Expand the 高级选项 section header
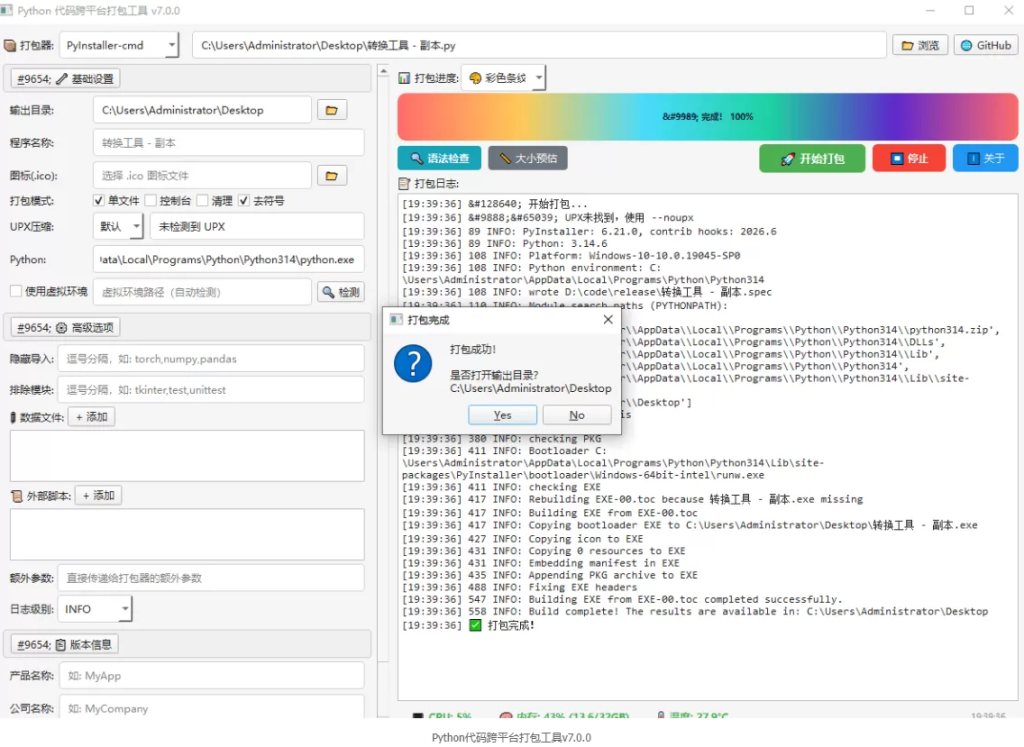 click(65, 327)
